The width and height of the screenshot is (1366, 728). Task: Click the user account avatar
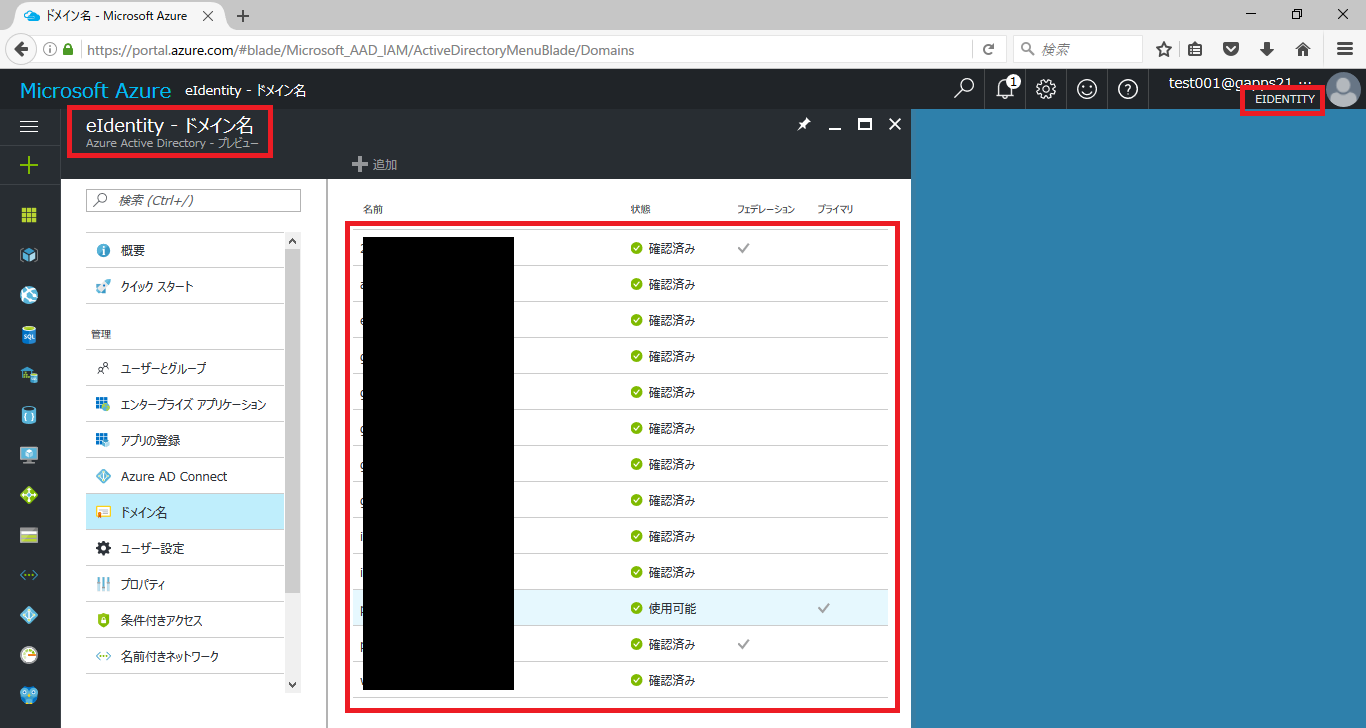1343,90
